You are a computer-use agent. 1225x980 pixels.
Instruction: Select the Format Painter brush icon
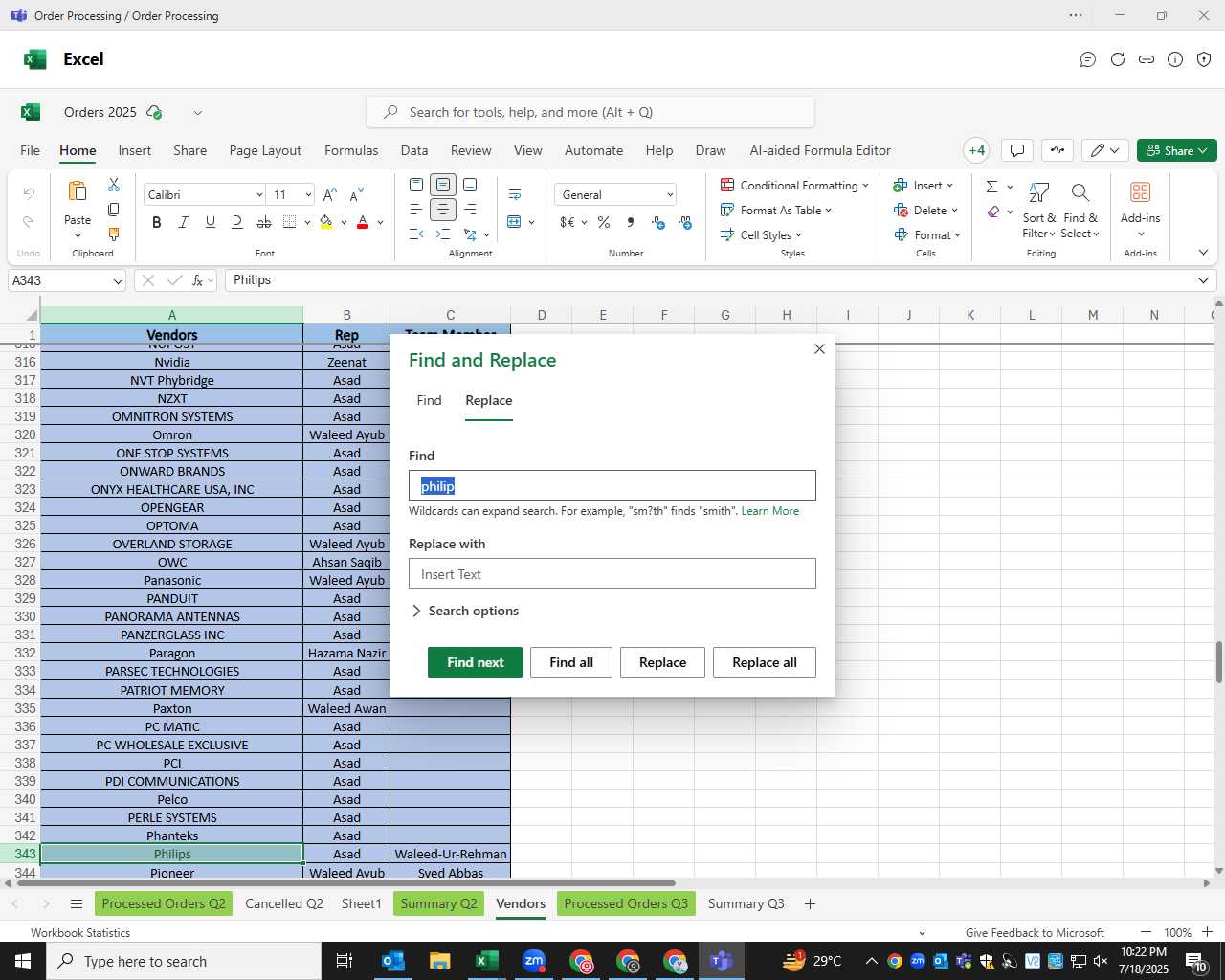coord(114,234)
